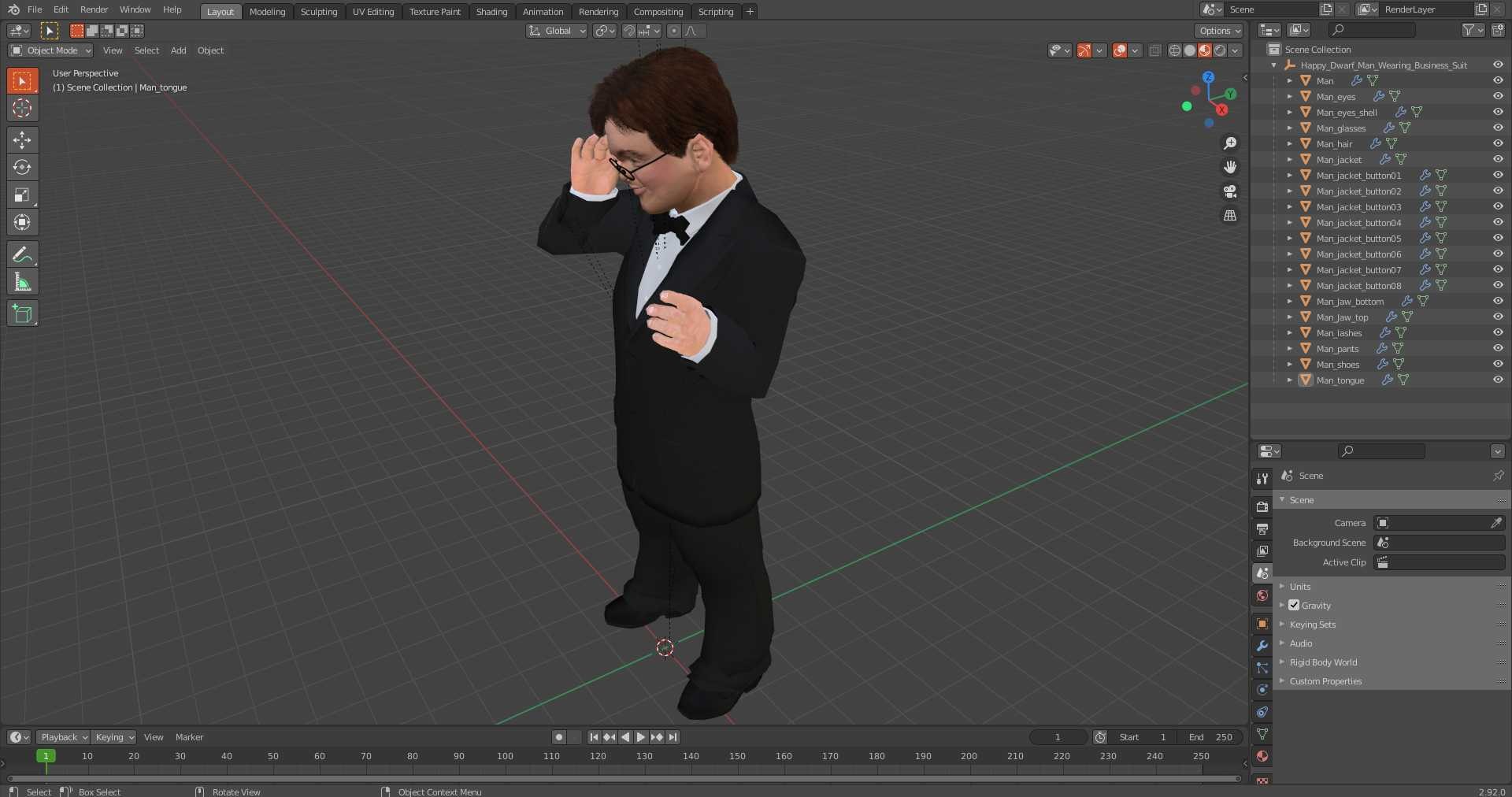Toggle auto keying record button
1512x797 pixels.
click(x=559, y=737)
